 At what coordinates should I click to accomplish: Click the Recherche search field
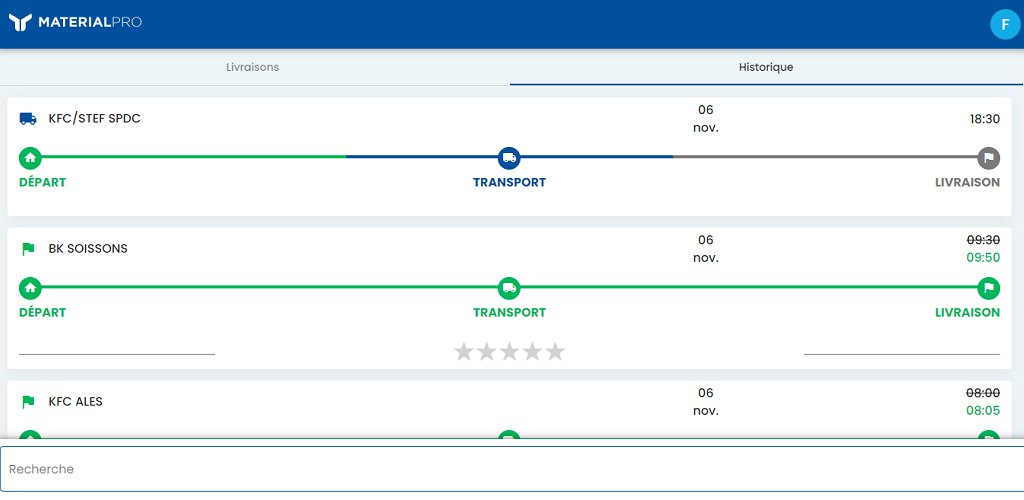click(x=512, y=469)
